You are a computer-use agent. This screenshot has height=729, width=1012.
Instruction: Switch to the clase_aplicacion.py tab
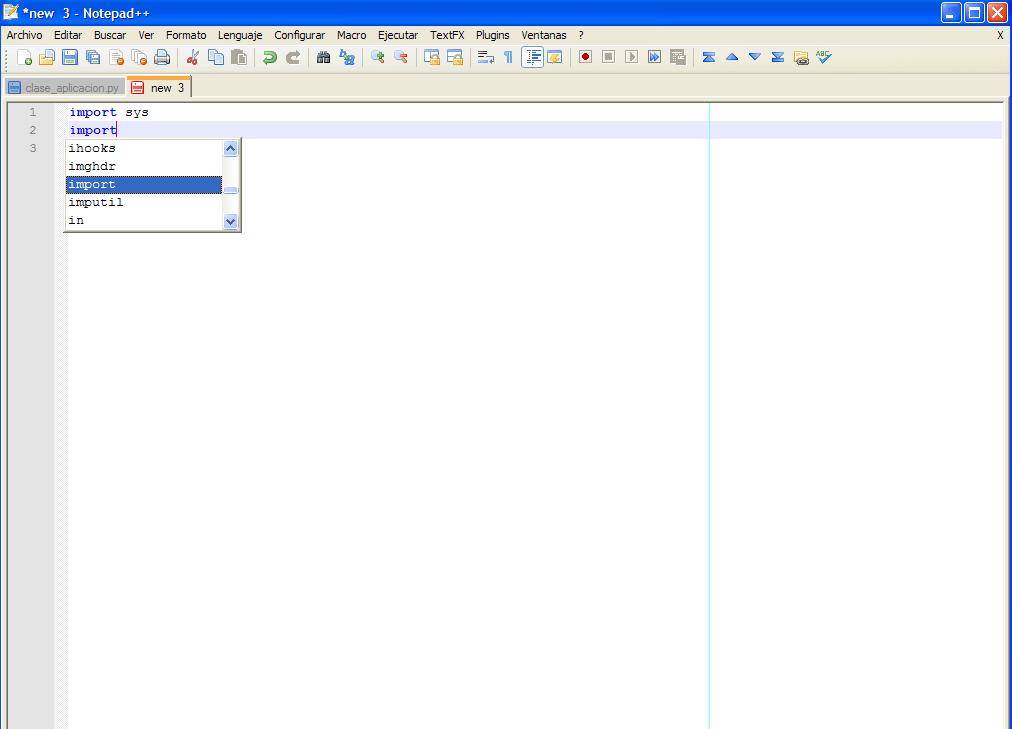65,88
